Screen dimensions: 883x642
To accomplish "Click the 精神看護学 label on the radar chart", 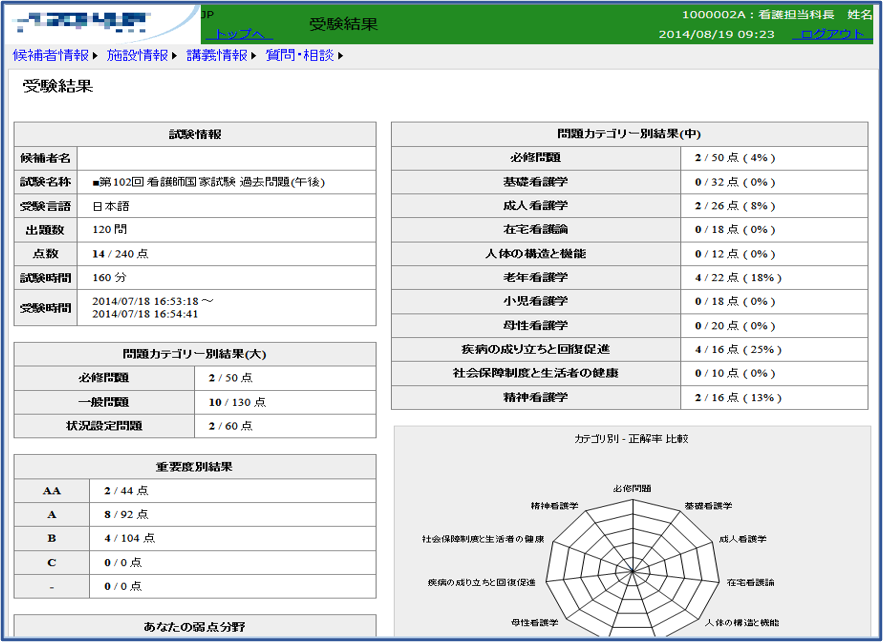I will pos(554,506).
